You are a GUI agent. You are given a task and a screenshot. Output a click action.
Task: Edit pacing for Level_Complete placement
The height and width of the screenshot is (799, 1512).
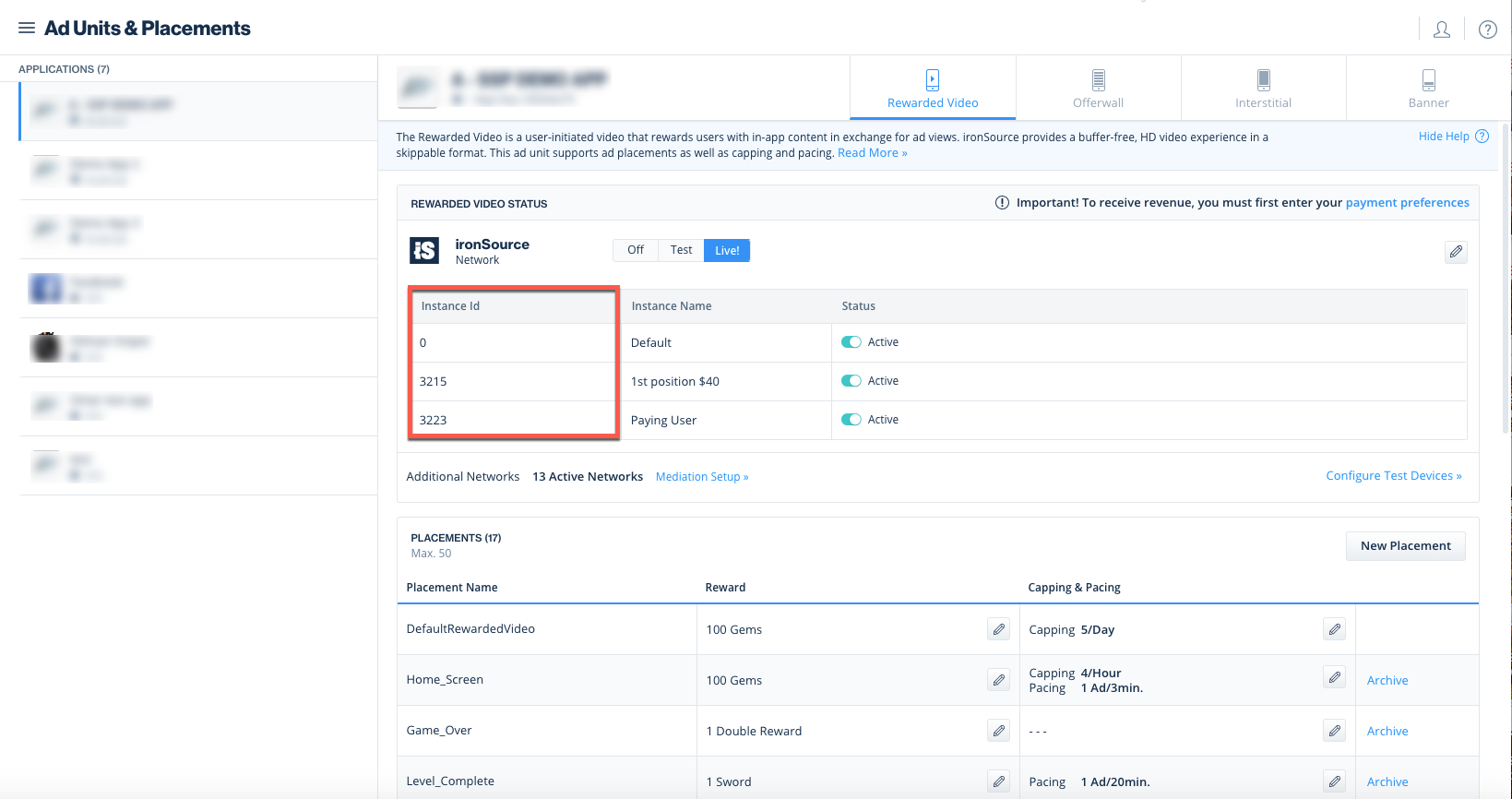pyautogui.click(x=1335, y=781)
